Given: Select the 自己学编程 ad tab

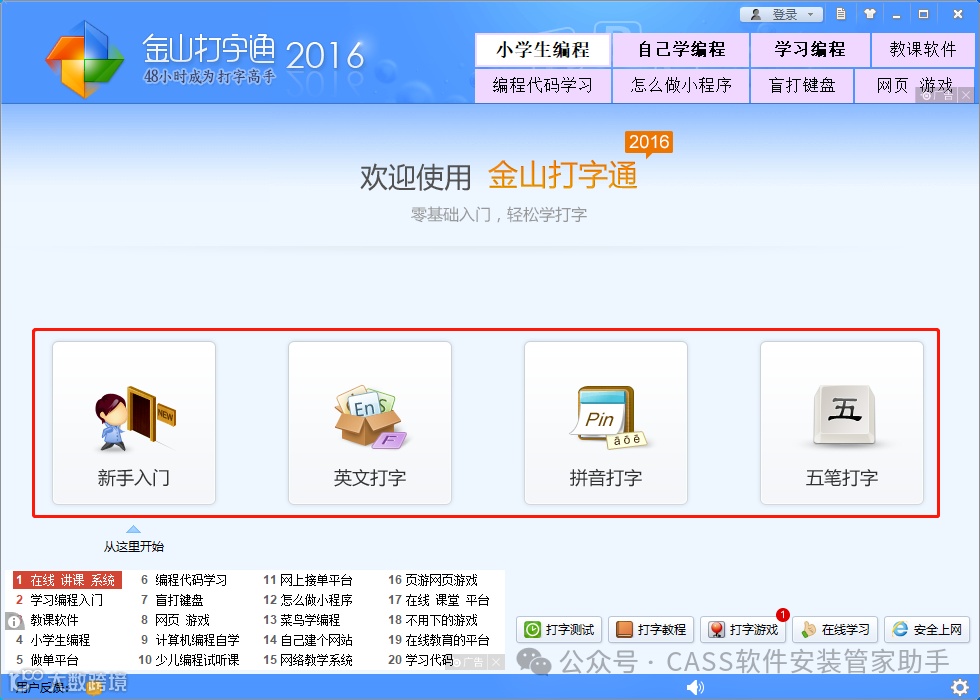Looking at the screenshot, I should coord(681,49).
